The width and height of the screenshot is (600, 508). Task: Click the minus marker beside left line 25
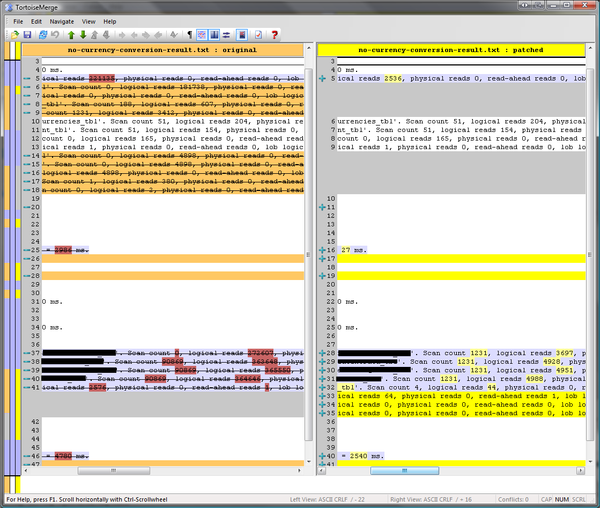pos(27,250)
